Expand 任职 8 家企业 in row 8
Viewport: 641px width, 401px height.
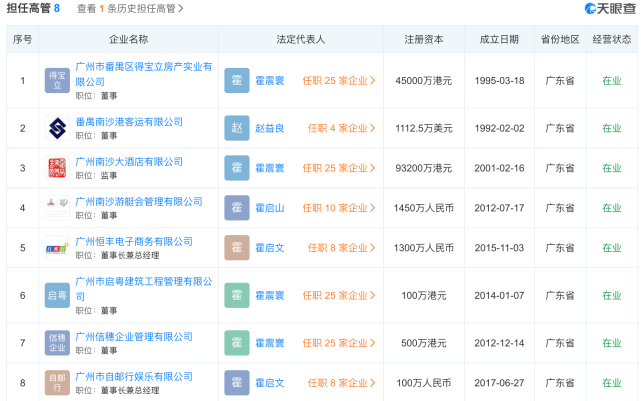pos(341,383)
